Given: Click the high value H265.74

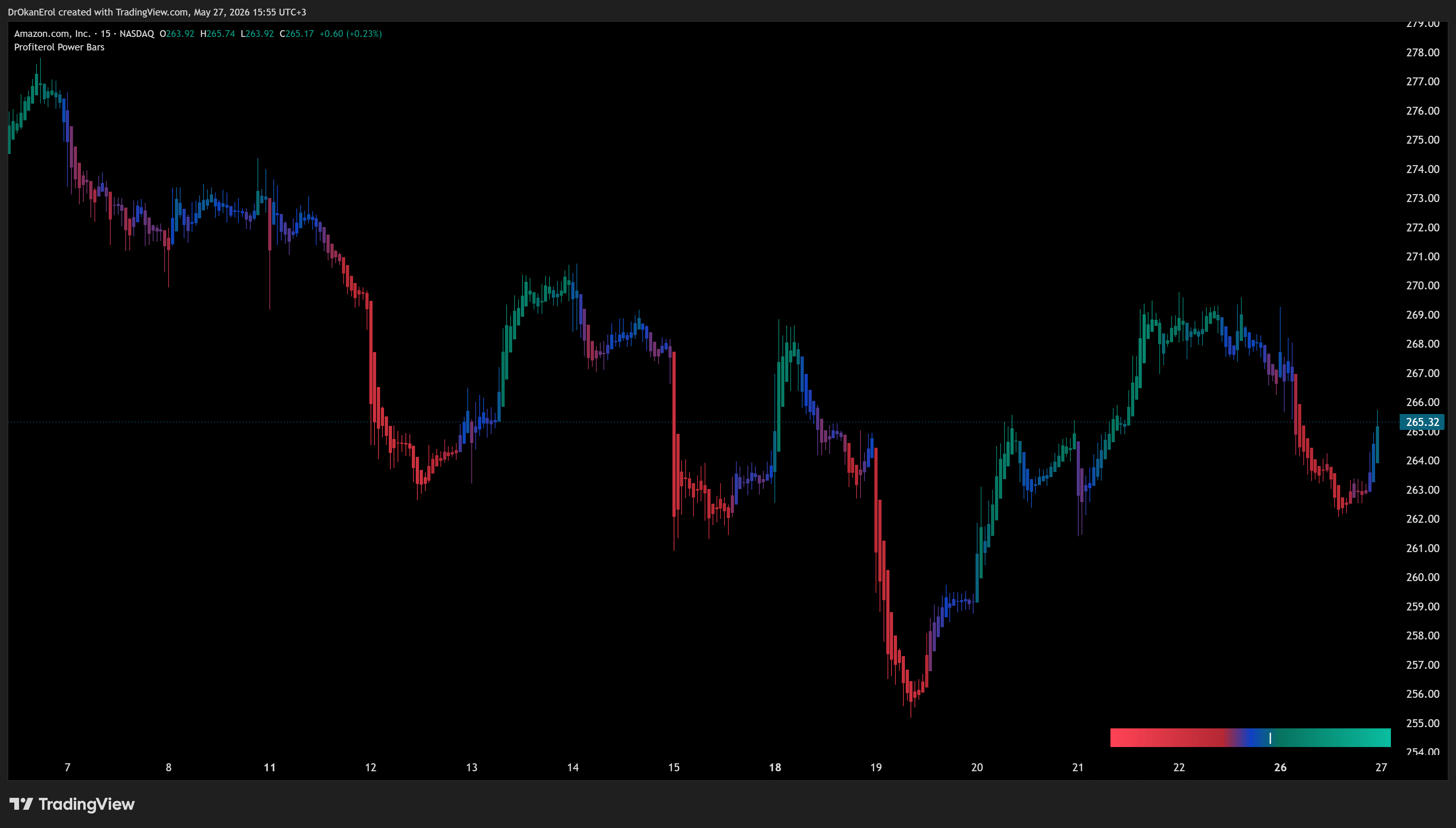Looking at the screenshot, I should click(x=218, y=34).
